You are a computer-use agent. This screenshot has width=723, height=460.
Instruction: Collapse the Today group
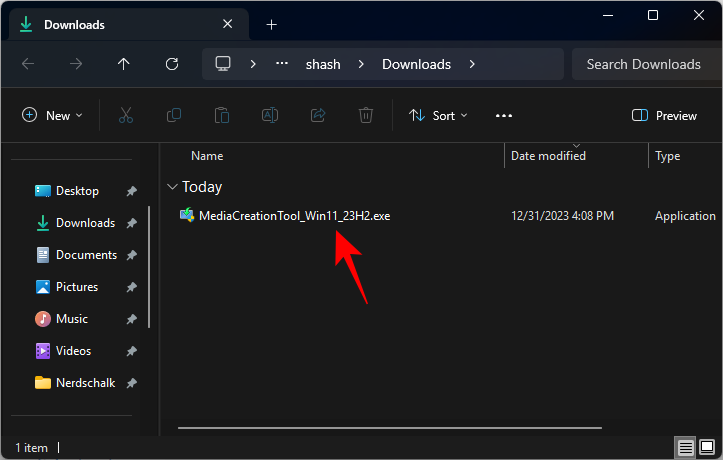click(173, 187)
